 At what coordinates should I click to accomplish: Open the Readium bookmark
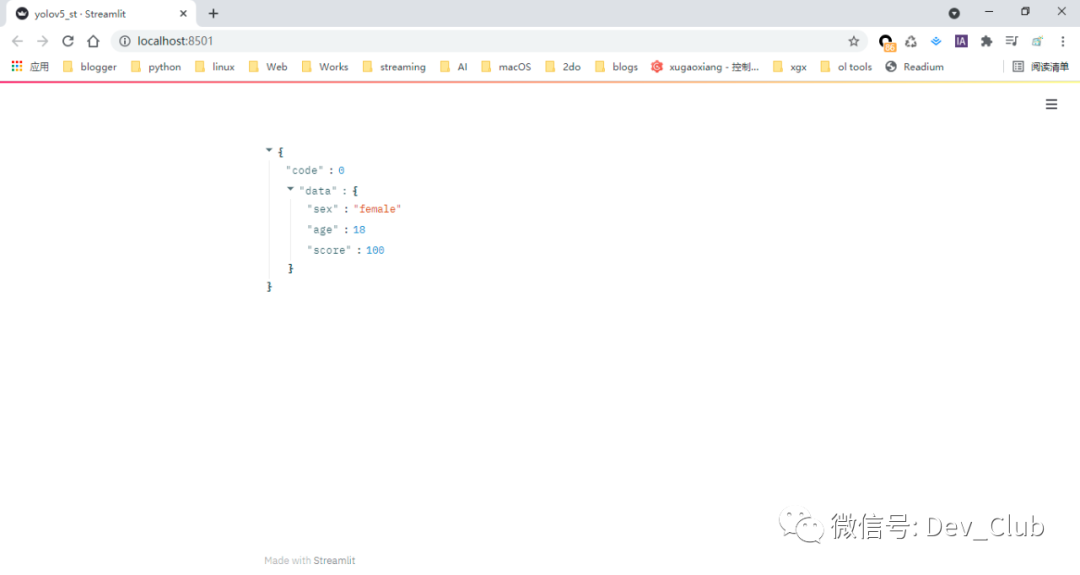pos(915,67)
